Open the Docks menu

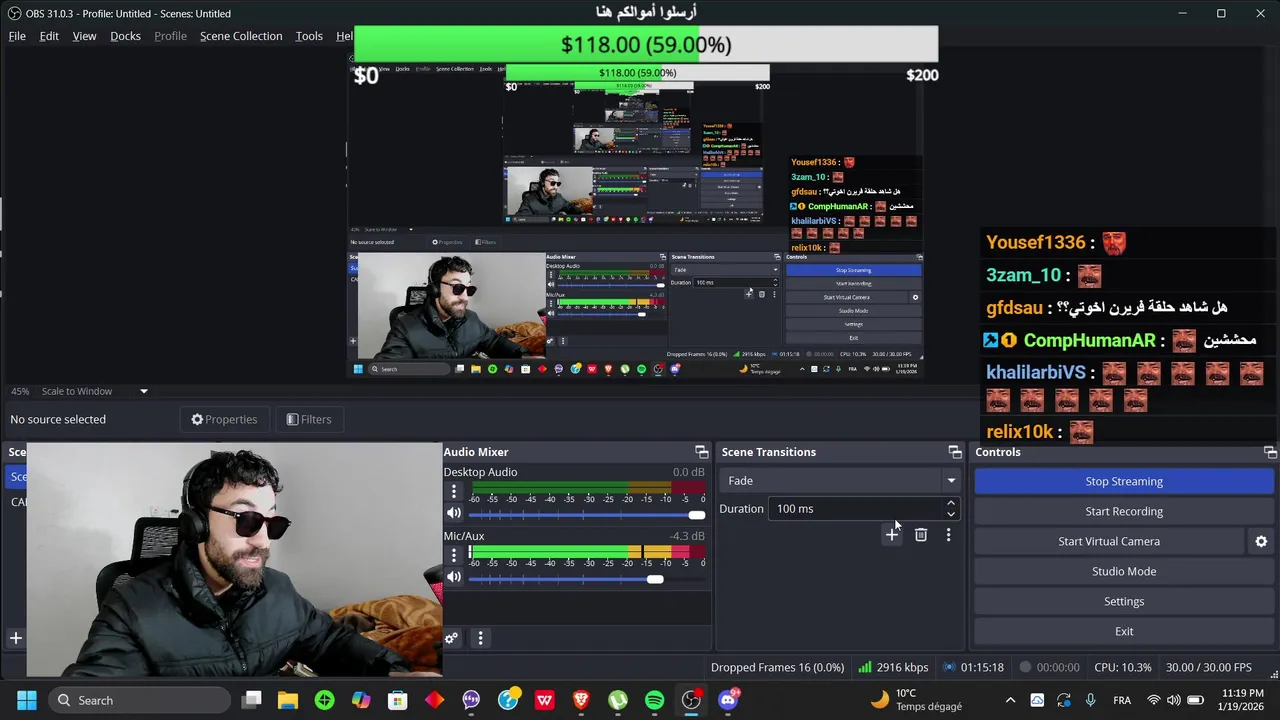pos(125,36)
